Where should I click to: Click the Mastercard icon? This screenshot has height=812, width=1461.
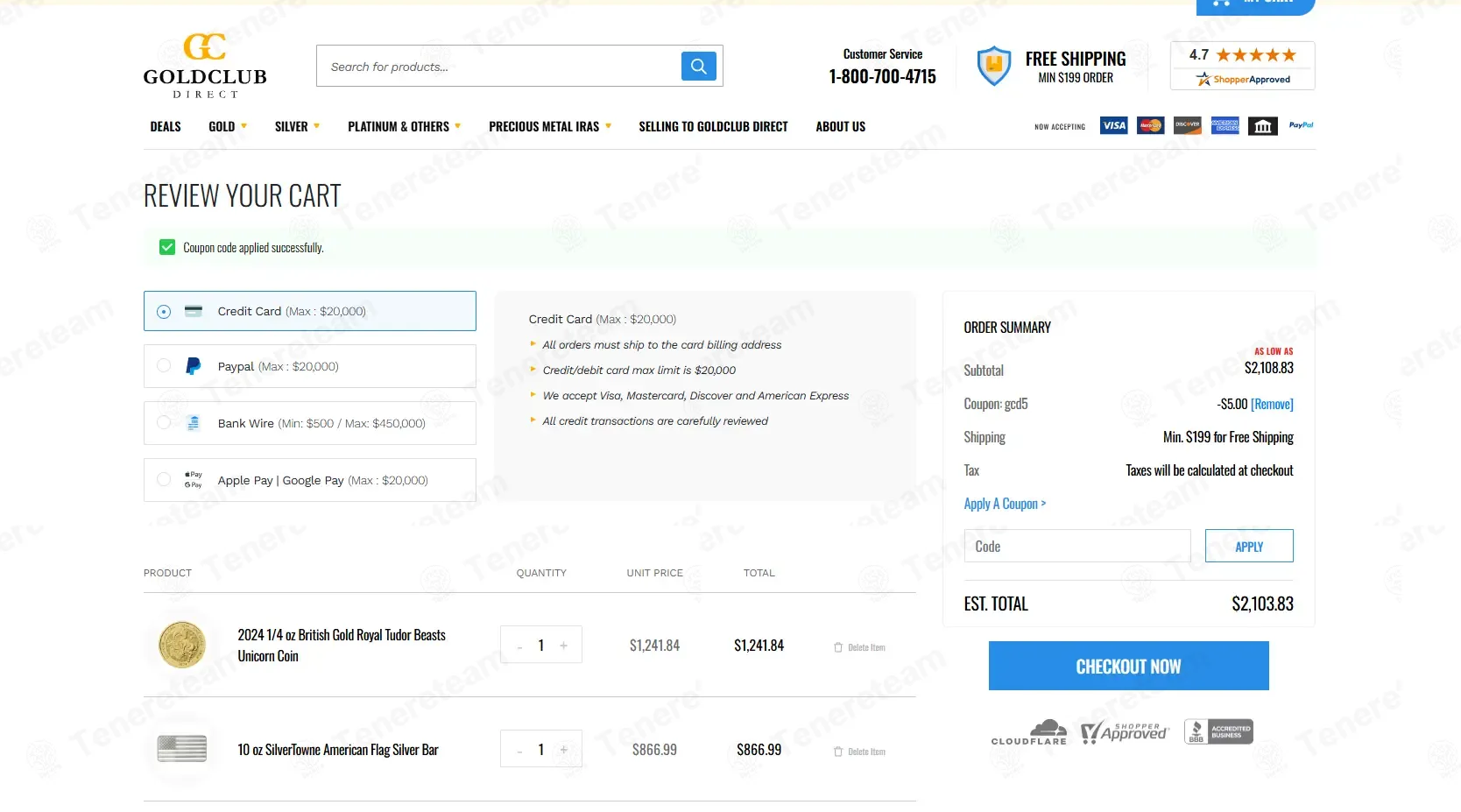click(1151, 125)
